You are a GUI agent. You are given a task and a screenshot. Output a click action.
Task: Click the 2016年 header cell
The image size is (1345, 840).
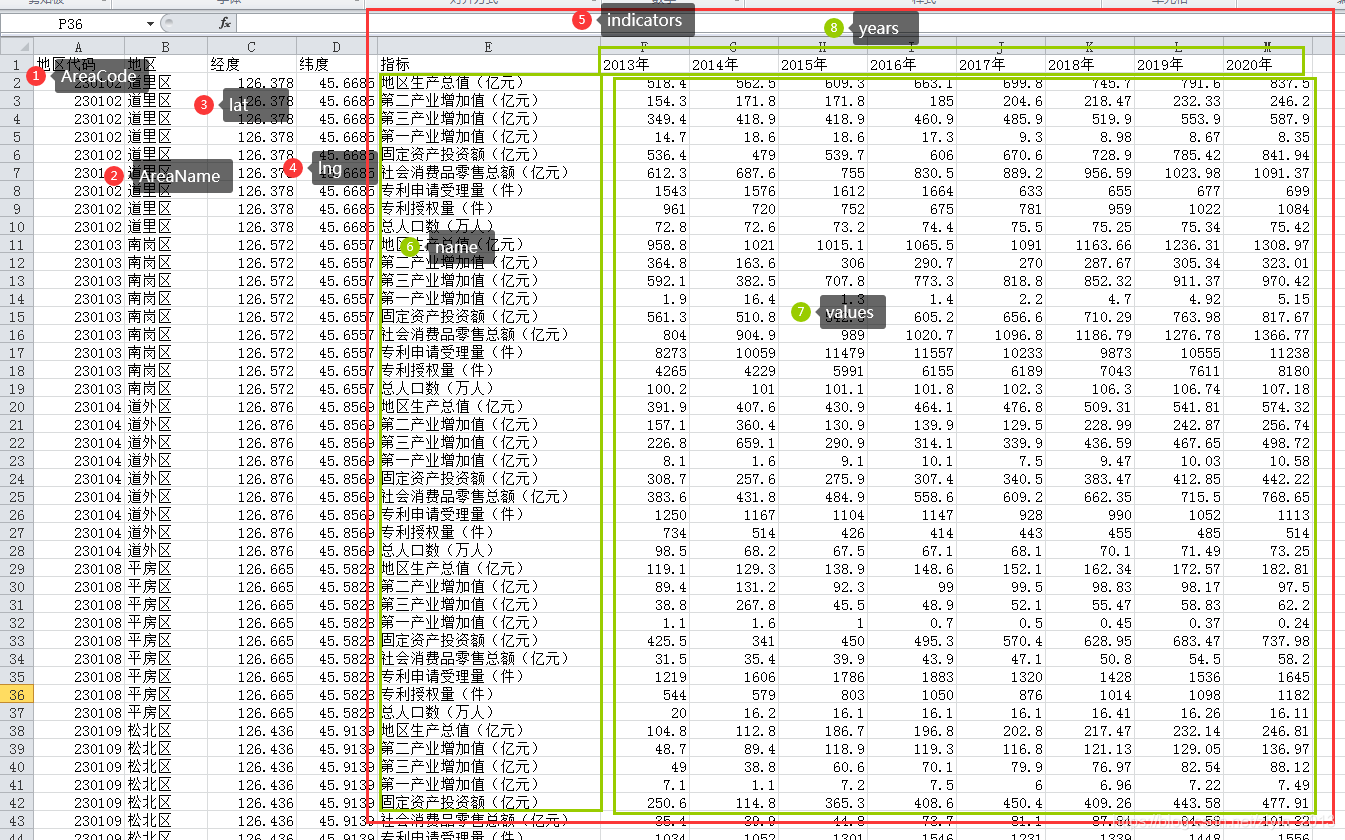point(911,64)
